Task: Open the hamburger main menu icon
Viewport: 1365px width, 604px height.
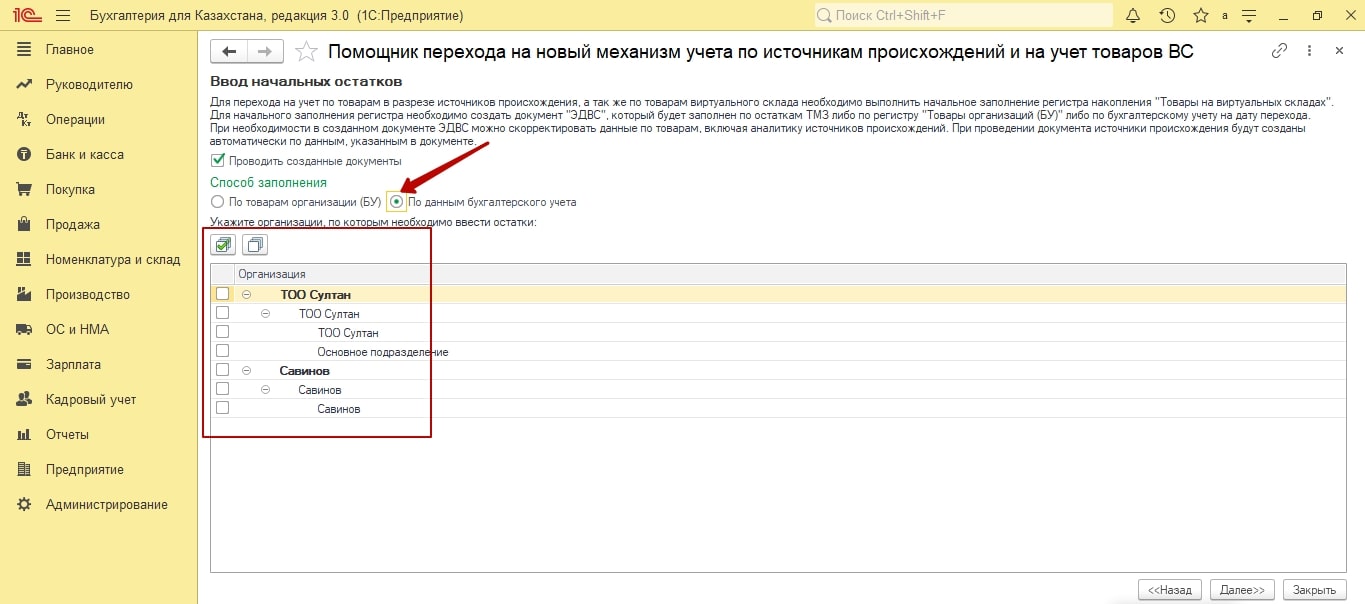Action: [63, 16]
